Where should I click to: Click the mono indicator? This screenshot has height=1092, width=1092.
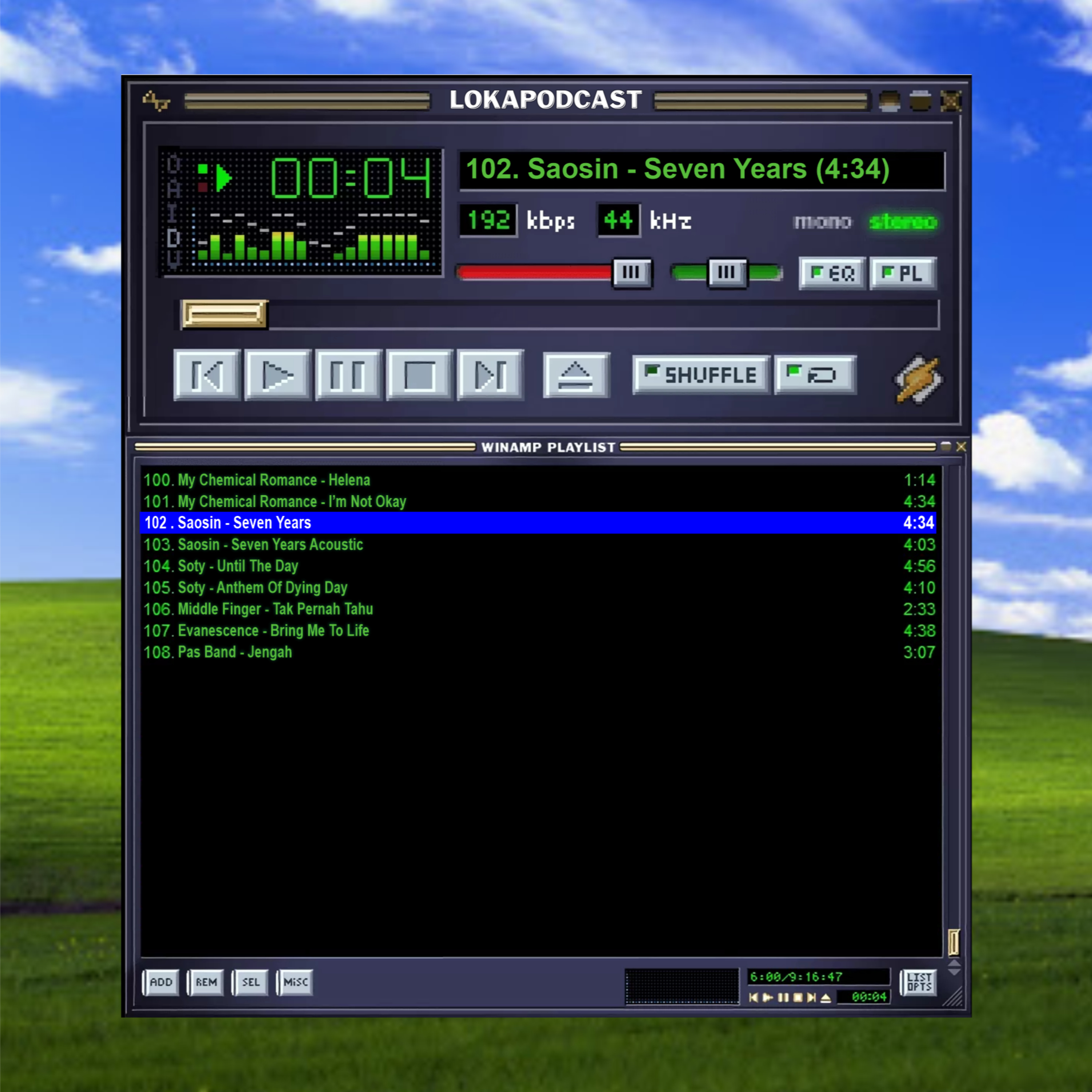822,222
